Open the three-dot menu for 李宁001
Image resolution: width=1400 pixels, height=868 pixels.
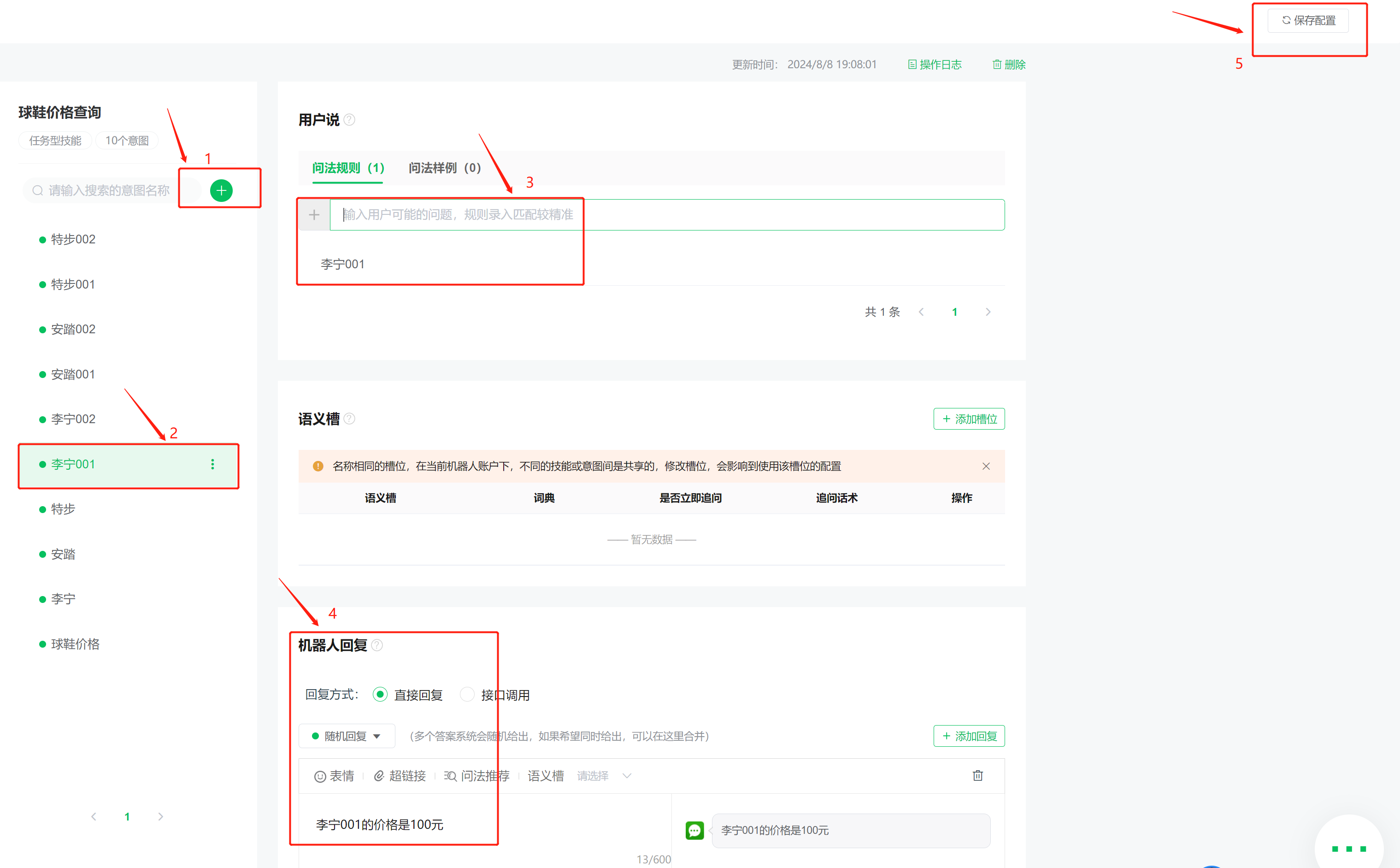coord(212,464)
